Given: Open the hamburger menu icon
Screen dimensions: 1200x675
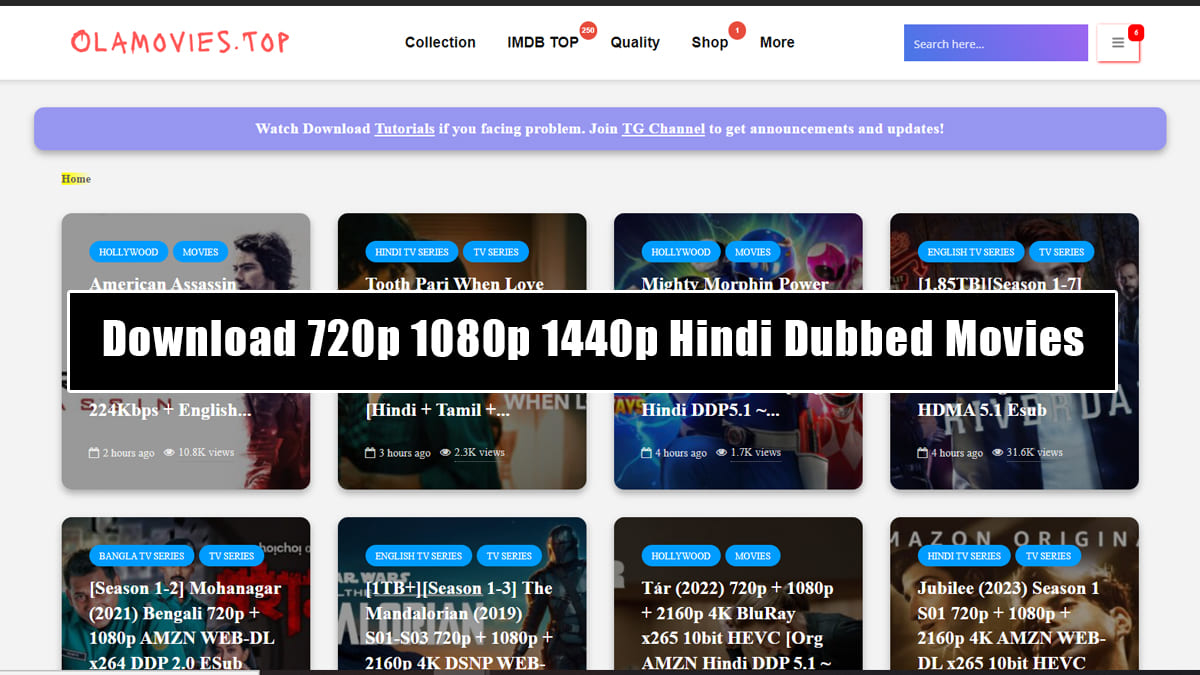Looking at the screenshot, I should coord(1118,43).
